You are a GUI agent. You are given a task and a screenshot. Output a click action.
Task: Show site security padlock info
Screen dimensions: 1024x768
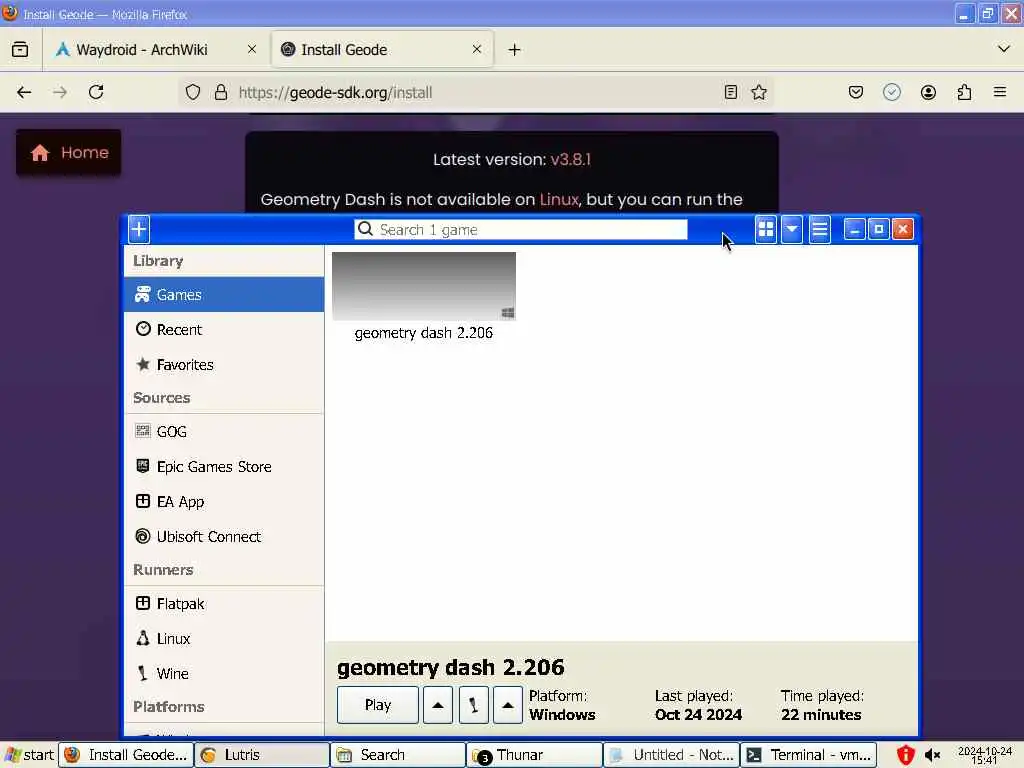pos(221,92)
